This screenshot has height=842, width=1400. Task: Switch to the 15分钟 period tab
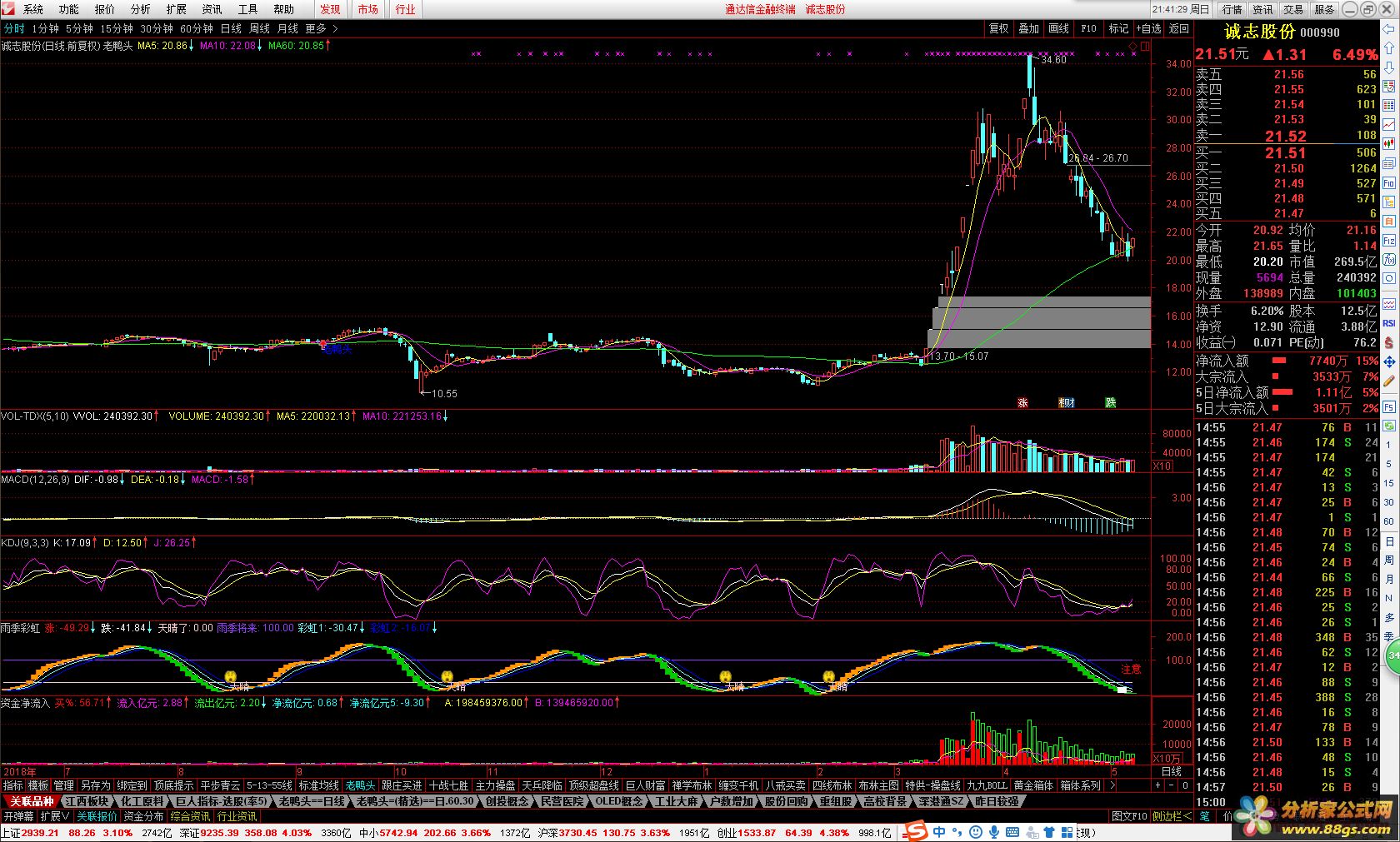(x=117, y=28)
